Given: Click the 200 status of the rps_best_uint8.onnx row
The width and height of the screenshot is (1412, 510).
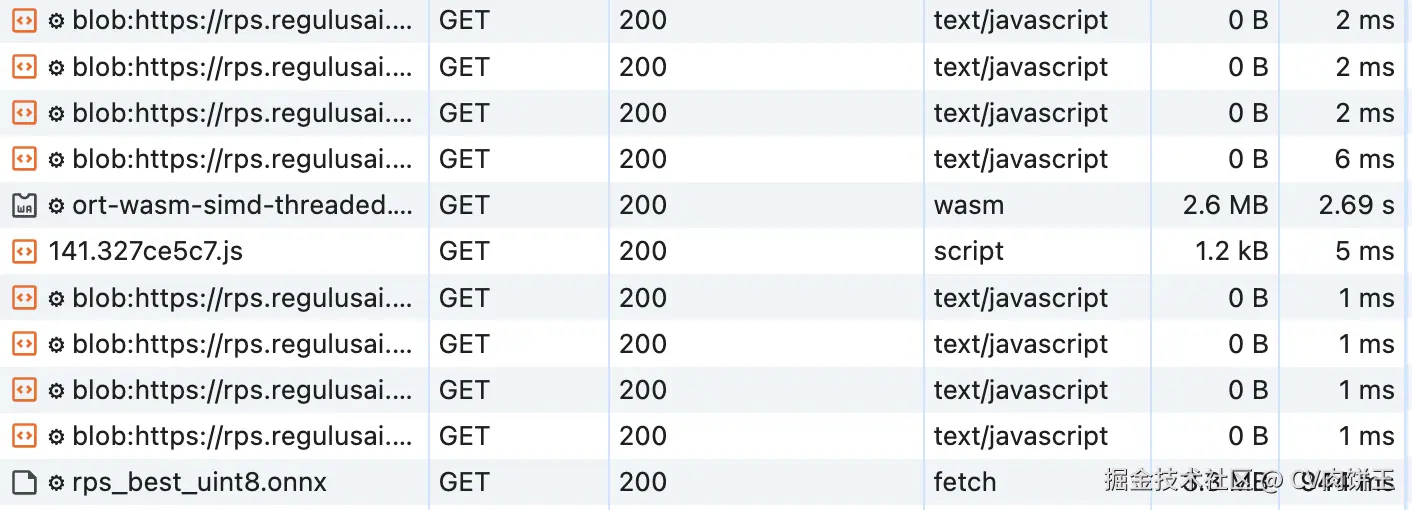Looking at the screenshot, I should pyautogui.click(x=643, y=482).
